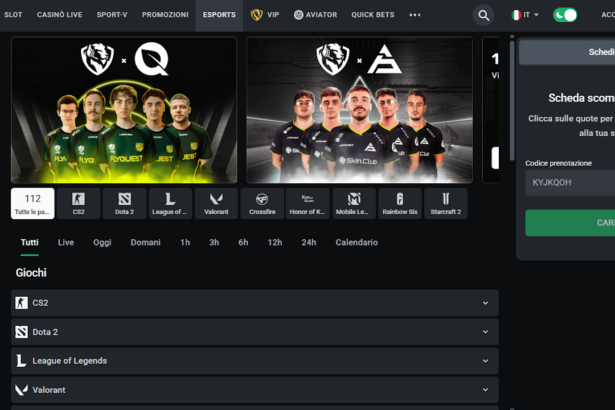Click the Codice prenotazione input field
615x410 pixels.
click(x=570, y=183)
